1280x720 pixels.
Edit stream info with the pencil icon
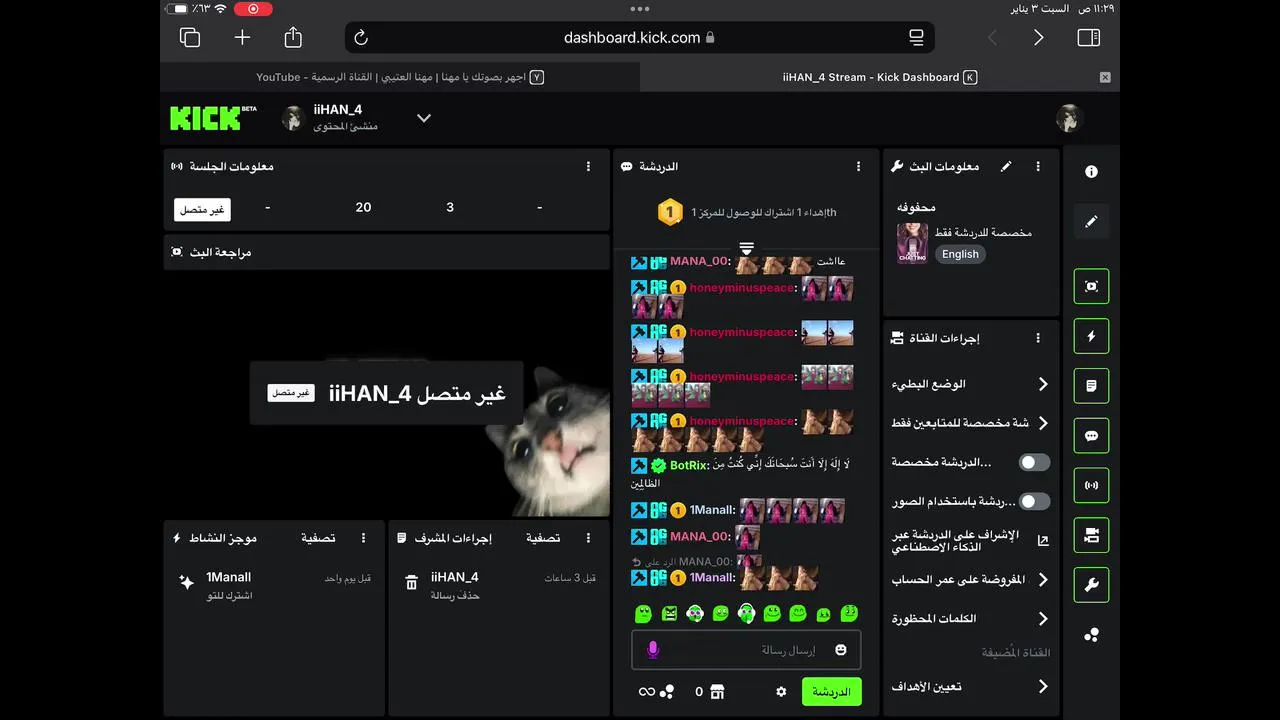[x=1006, y=166]
